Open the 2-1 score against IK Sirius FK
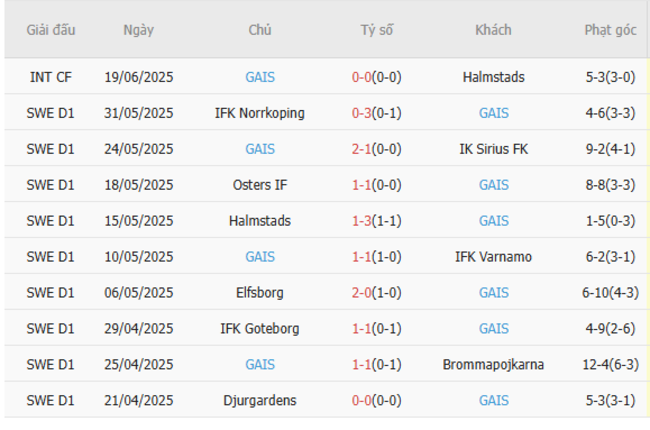650x430 pixels. point(363,149)
